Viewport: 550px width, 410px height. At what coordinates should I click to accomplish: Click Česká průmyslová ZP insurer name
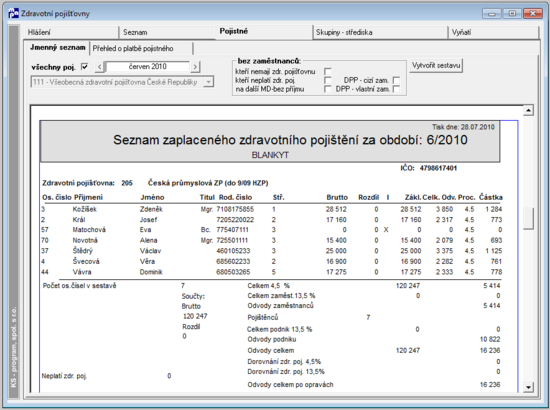coord(208,183)
